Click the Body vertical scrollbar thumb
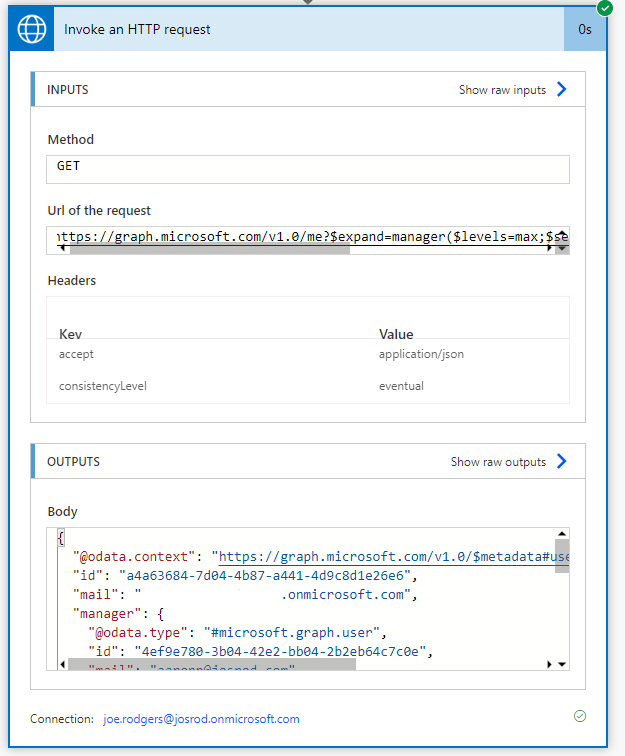Screen dimensions: 625x756 (x=562, y=556)
